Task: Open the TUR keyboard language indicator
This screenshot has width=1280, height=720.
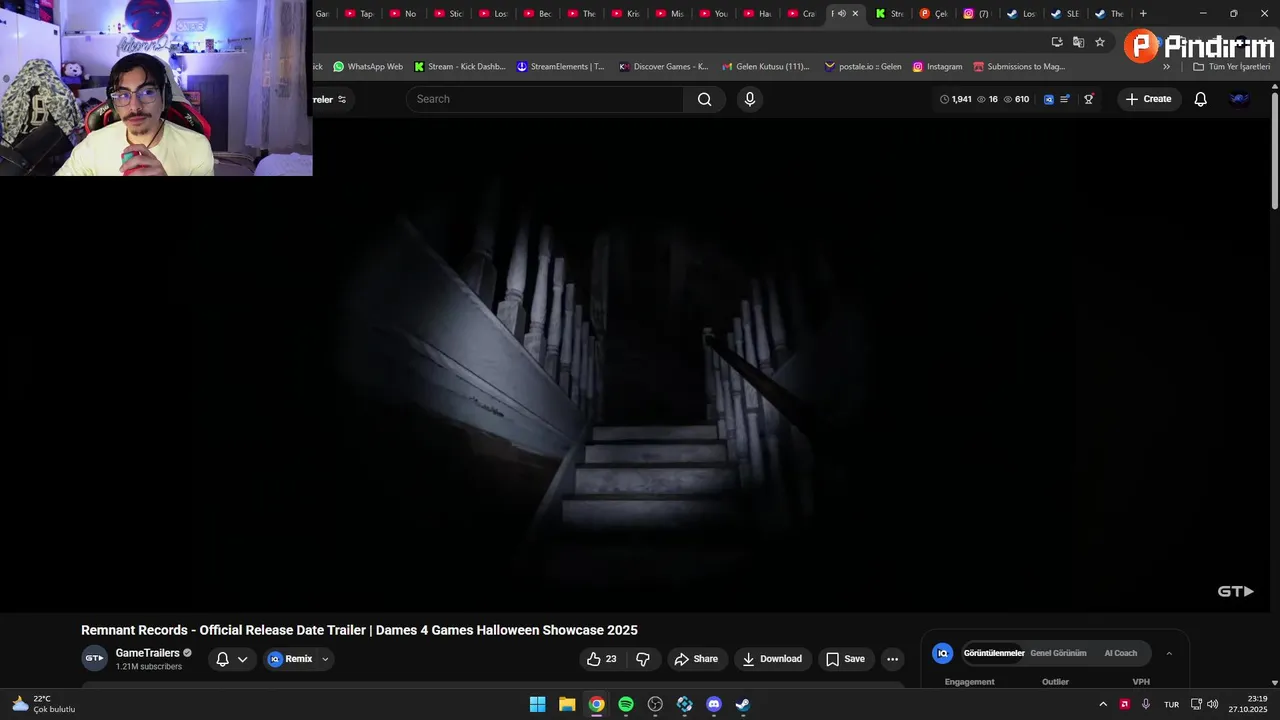Action: pyautogui.click(x=1171, y=704)
